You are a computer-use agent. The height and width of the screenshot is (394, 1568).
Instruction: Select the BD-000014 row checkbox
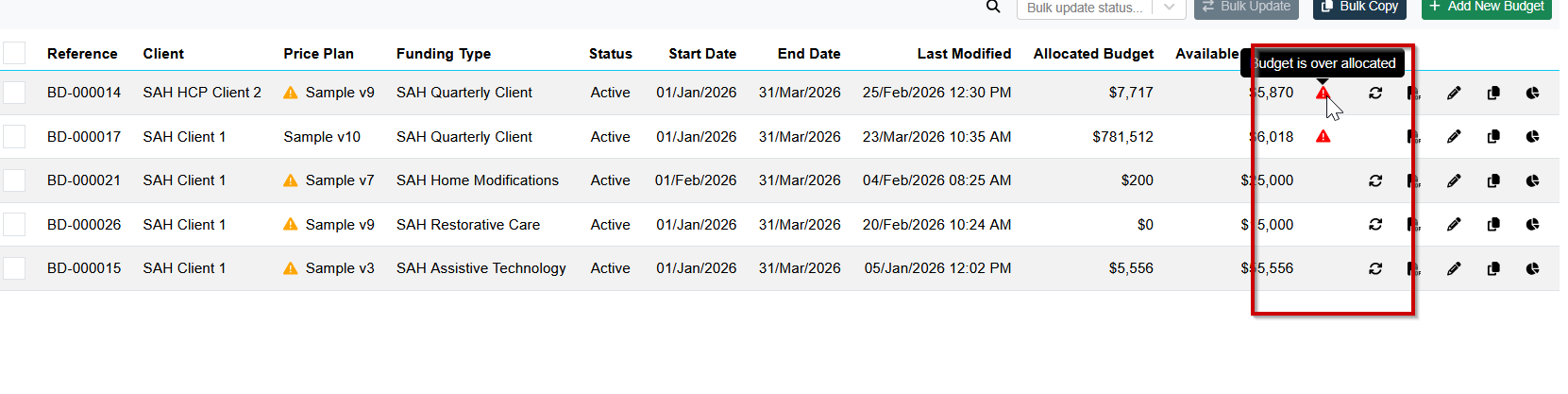14,93
